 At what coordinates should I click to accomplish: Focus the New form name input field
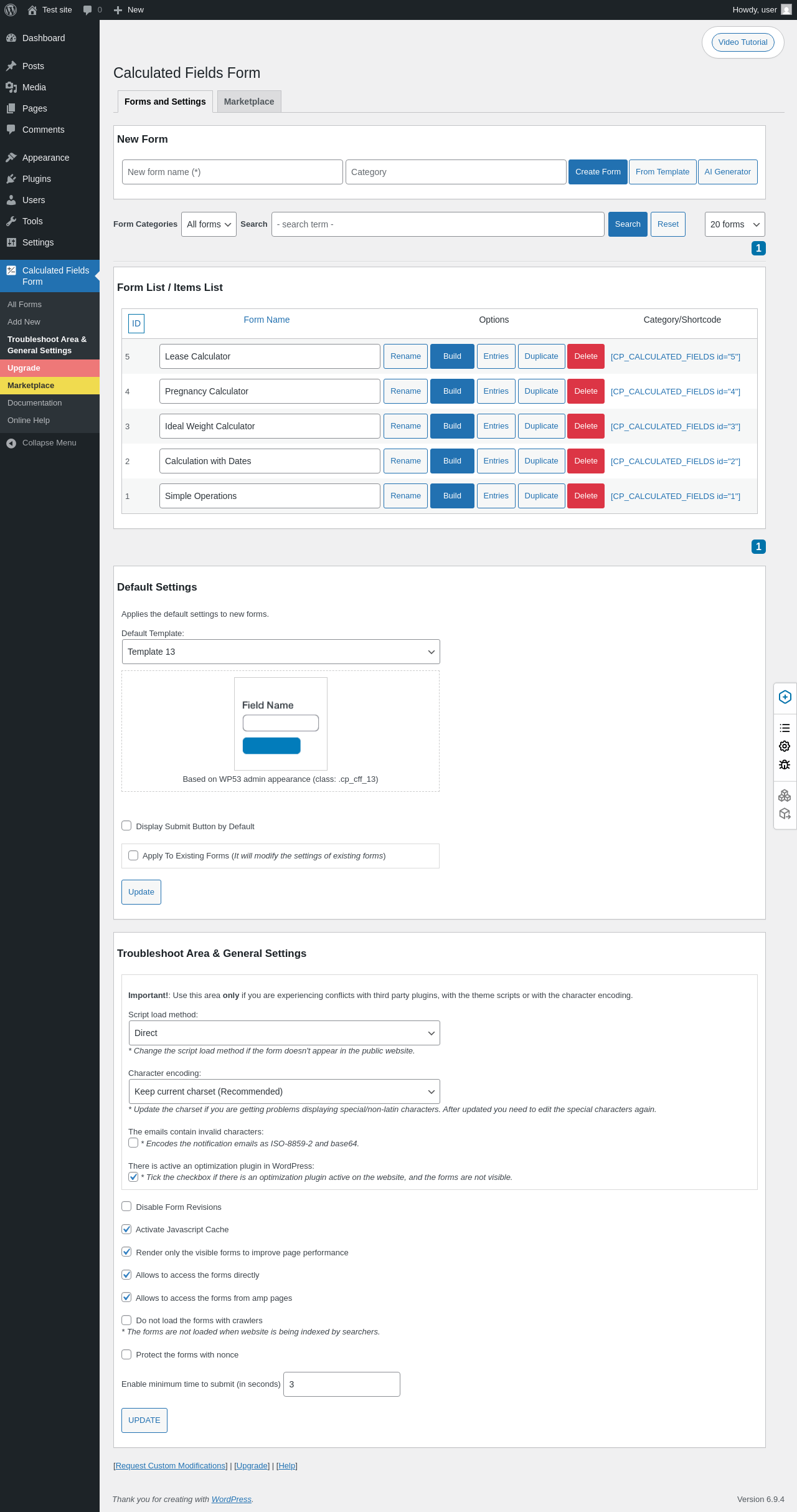[232, 172]
